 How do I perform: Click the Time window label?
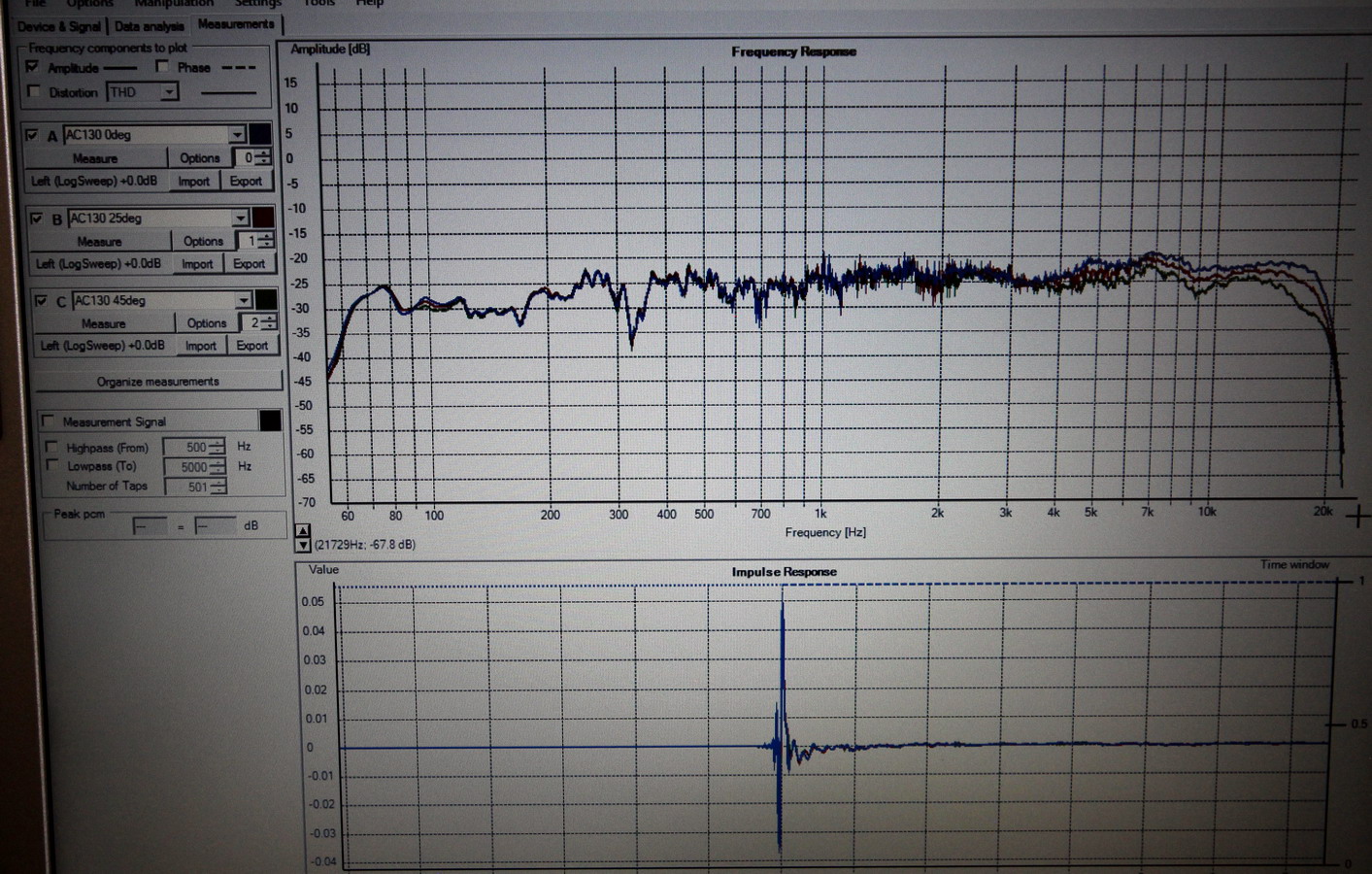tap(1294, 564)
